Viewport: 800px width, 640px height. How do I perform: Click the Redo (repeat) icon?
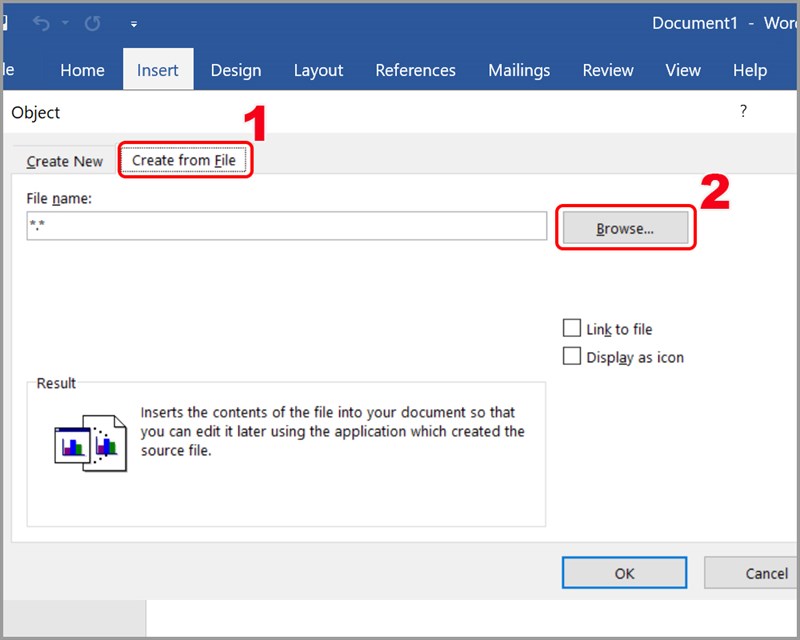[92, 23]
